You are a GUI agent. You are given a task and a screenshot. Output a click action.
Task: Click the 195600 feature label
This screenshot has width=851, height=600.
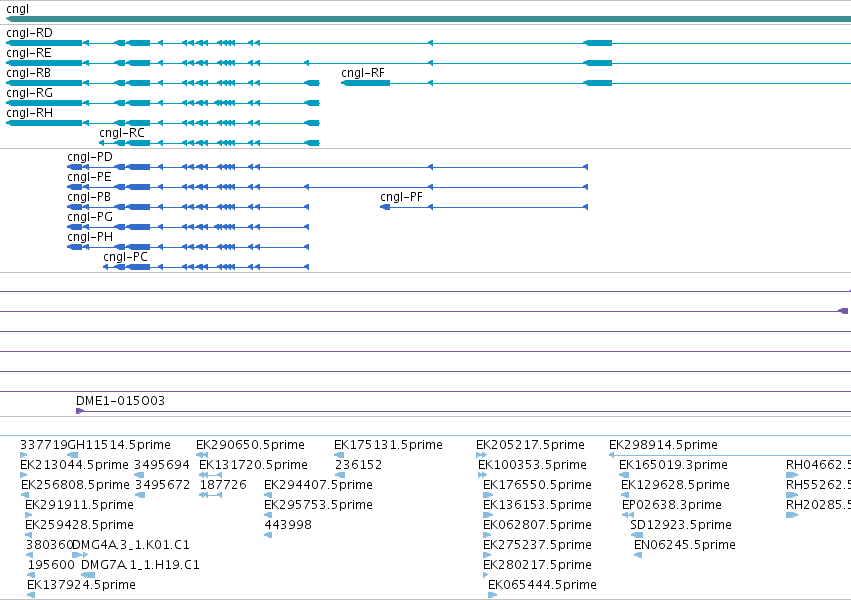pyautogui.click(x=51, y=565)
